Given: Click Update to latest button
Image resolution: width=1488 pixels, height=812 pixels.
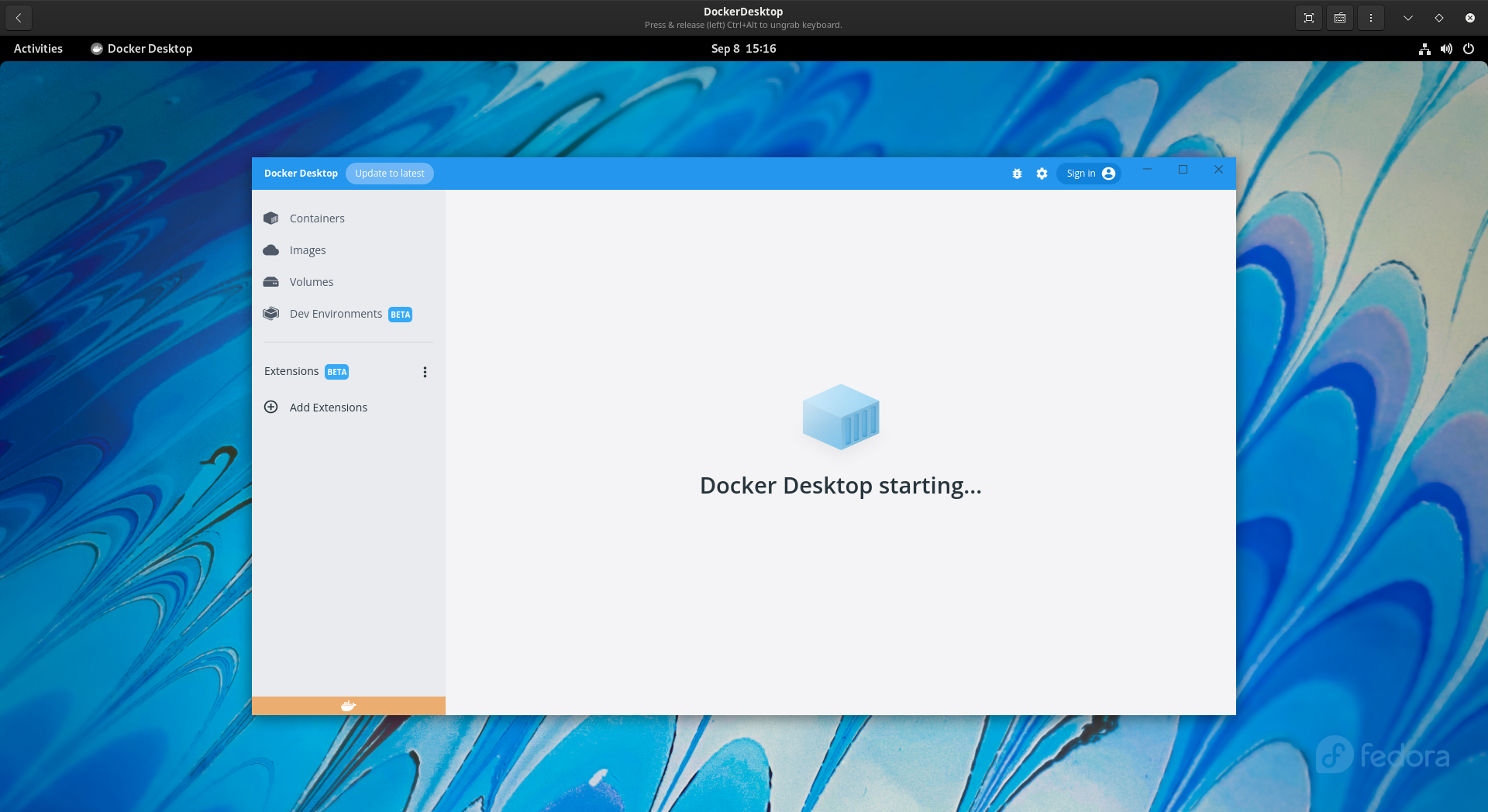Looking at the screenshot, I should pyautogui.click(x=390, y=174).
